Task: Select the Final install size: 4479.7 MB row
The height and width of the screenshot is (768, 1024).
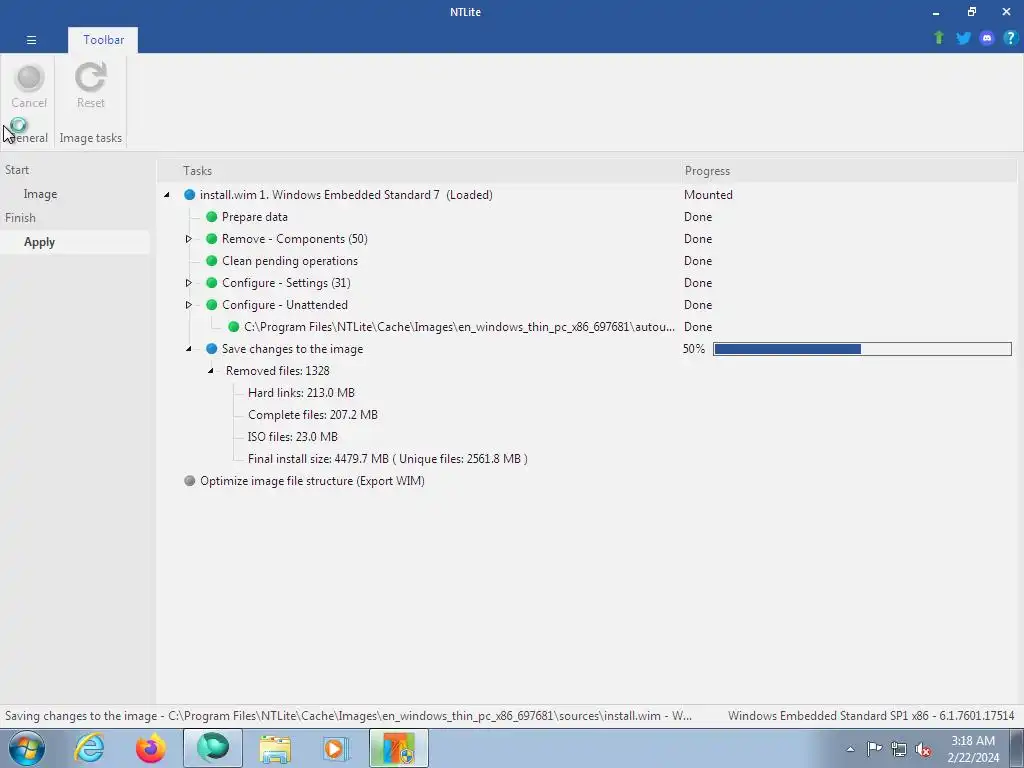Action: pos(387,459)
